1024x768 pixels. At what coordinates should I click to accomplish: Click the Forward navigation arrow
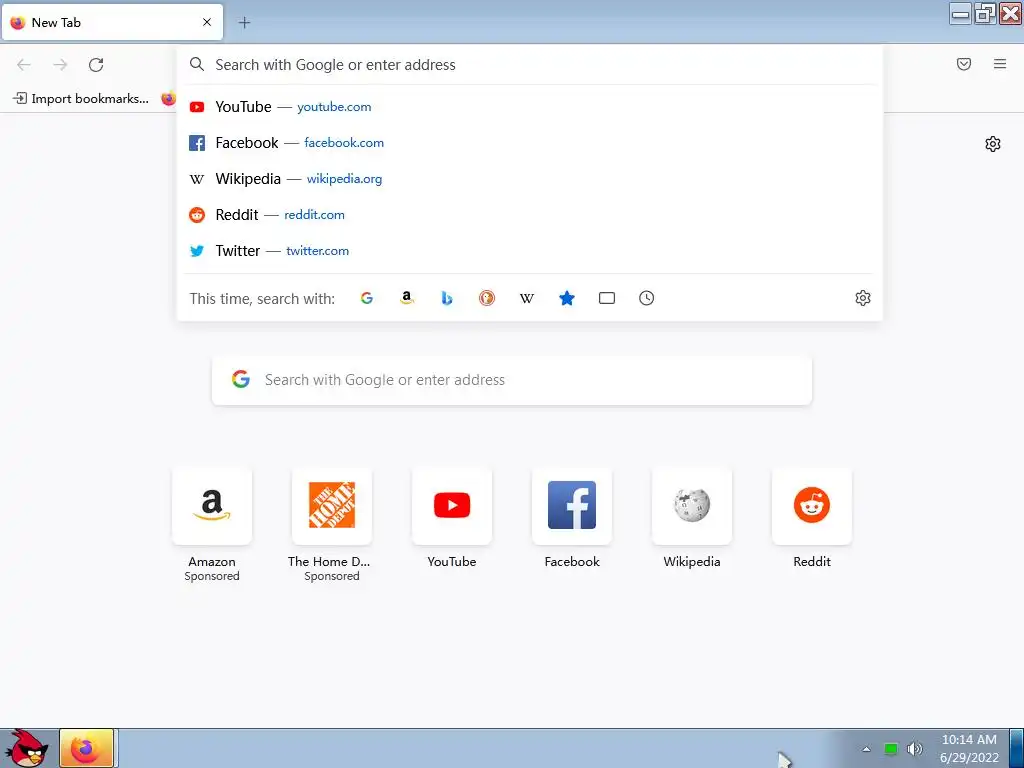tap(60, 65)
